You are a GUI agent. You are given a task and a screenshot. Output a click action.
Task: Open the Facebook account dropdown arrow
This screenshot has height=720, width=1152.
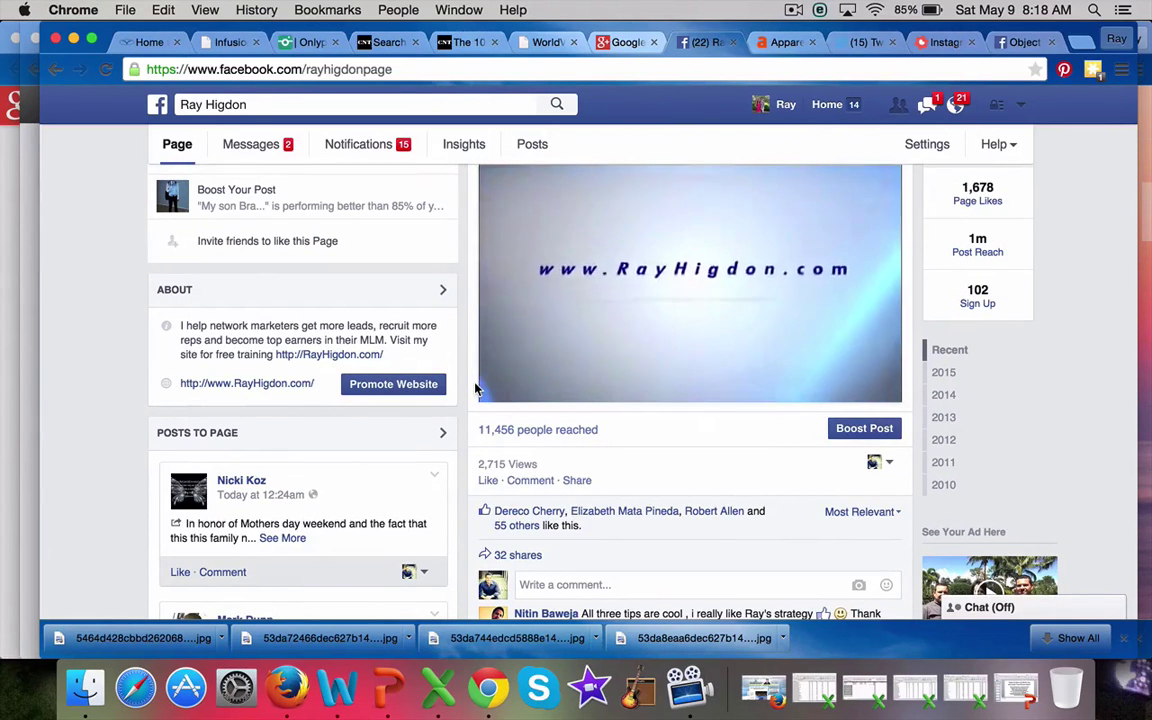1020,105
